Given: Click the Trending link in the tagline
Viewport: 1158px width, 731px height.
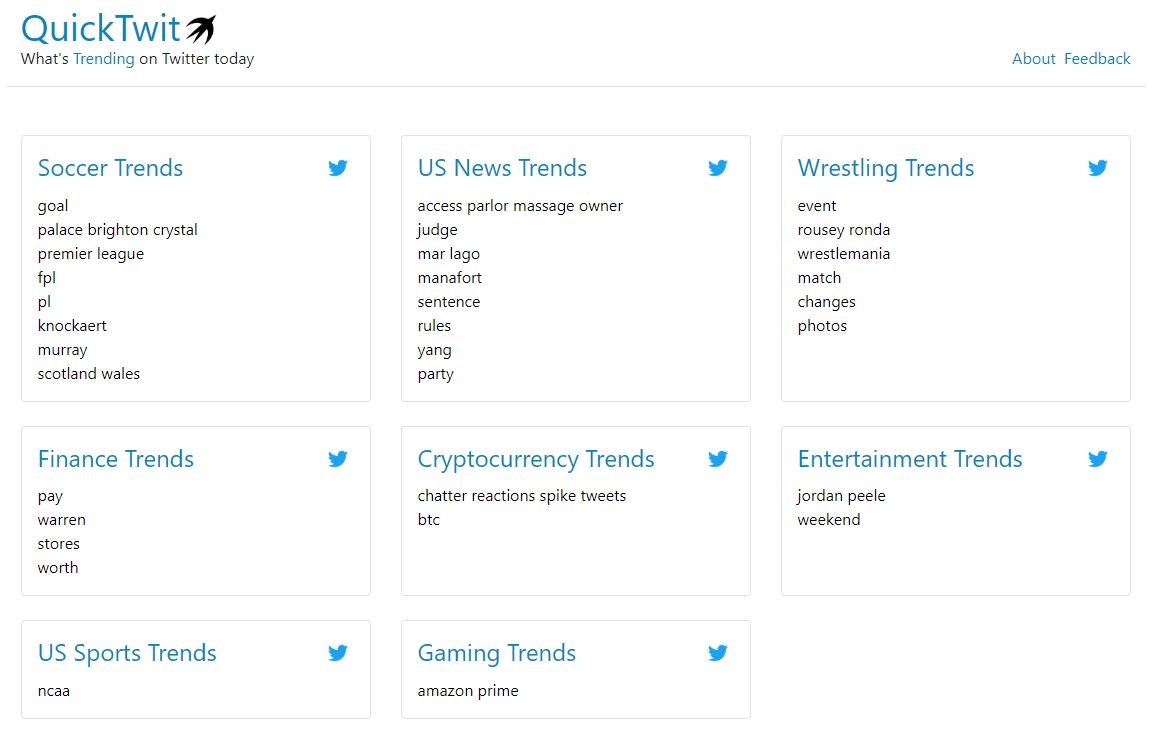Looking at the screenshot, I should (103, 59).
